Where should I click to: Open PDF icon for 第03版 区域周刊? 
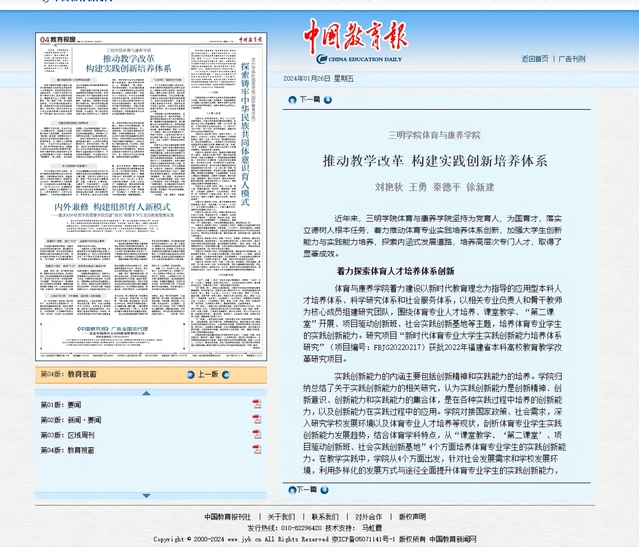pos(256,435)
